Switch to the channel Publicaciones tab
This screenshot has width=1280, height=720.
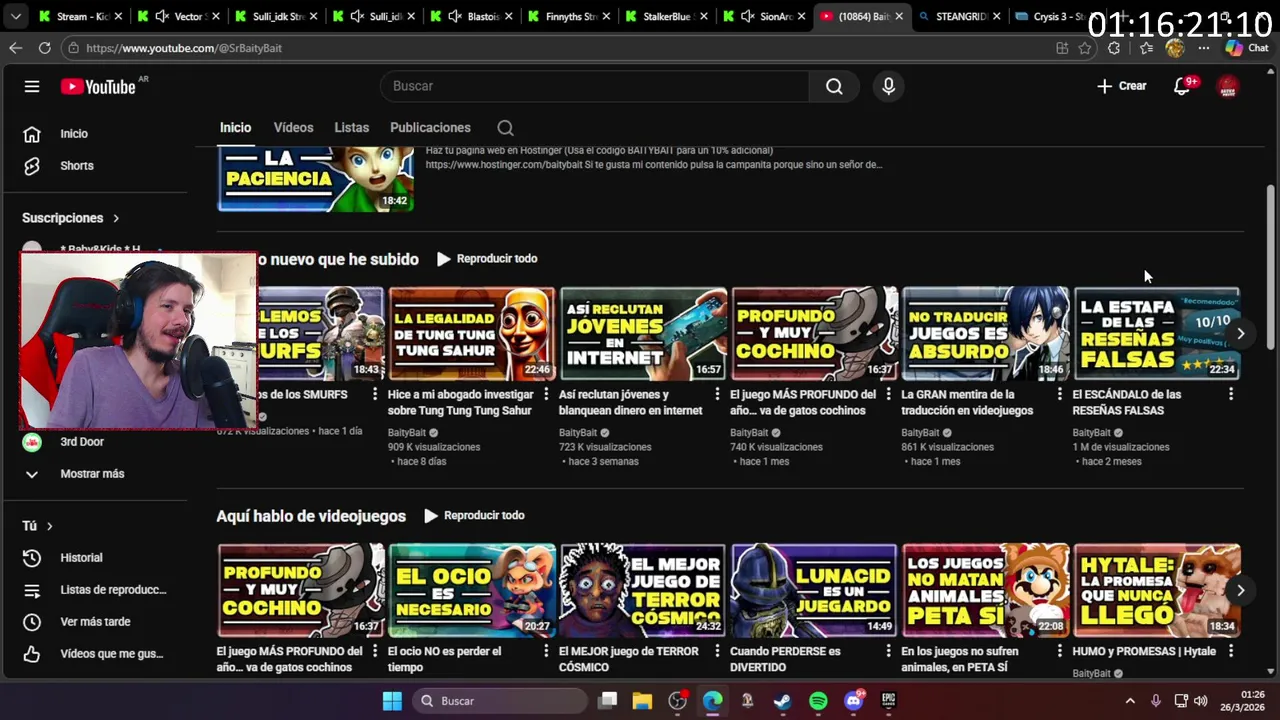[430, 128]
